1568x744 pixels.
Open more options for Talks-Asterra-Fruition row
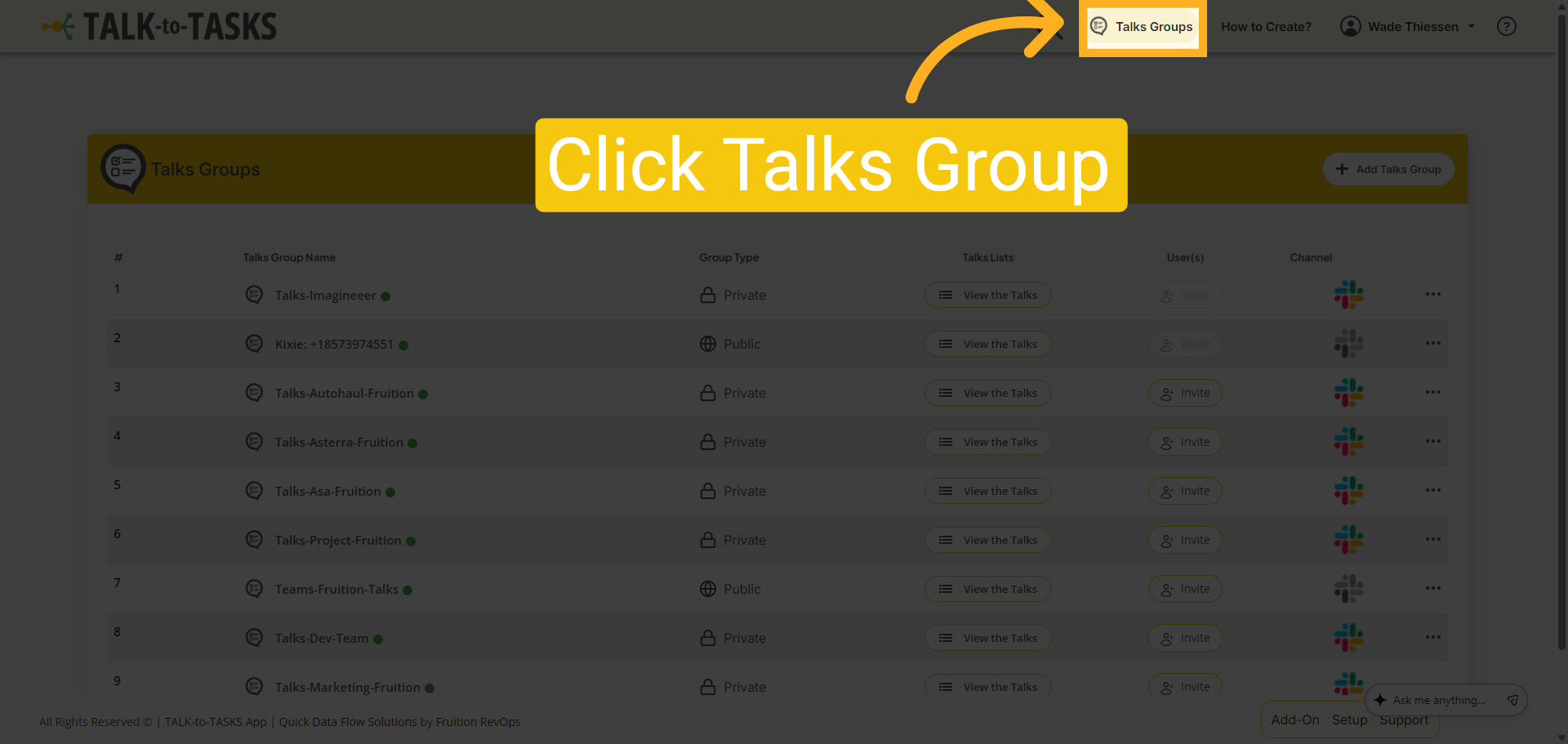pos(1433,441)
